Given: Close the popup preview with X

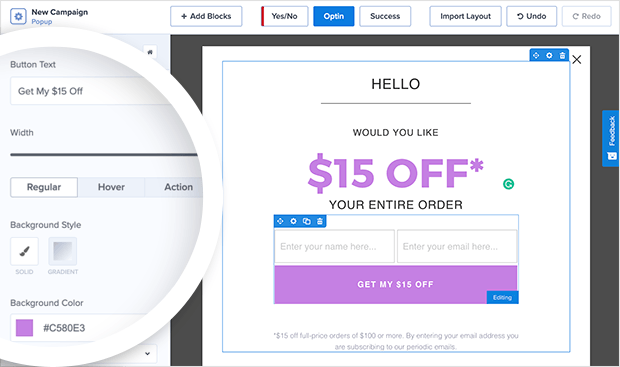Looking at the screenshot, I should (577, 60).
